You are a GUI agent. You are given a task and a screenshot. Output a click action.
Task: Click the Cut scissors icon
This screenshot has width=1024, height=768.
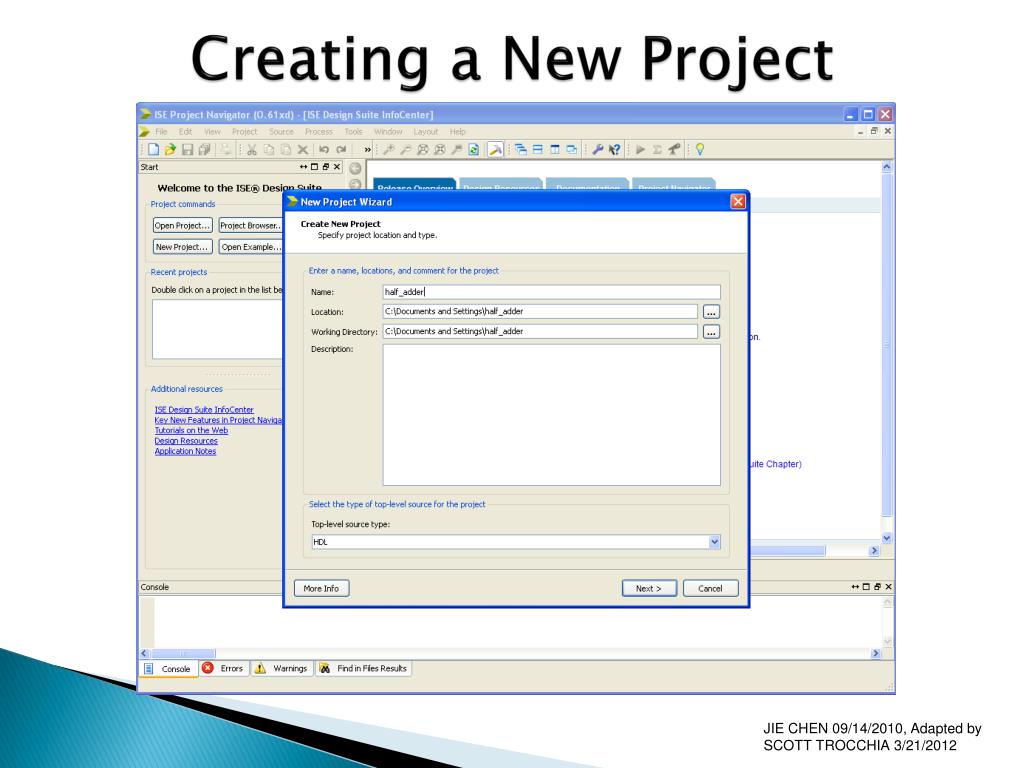pos(251,150)
